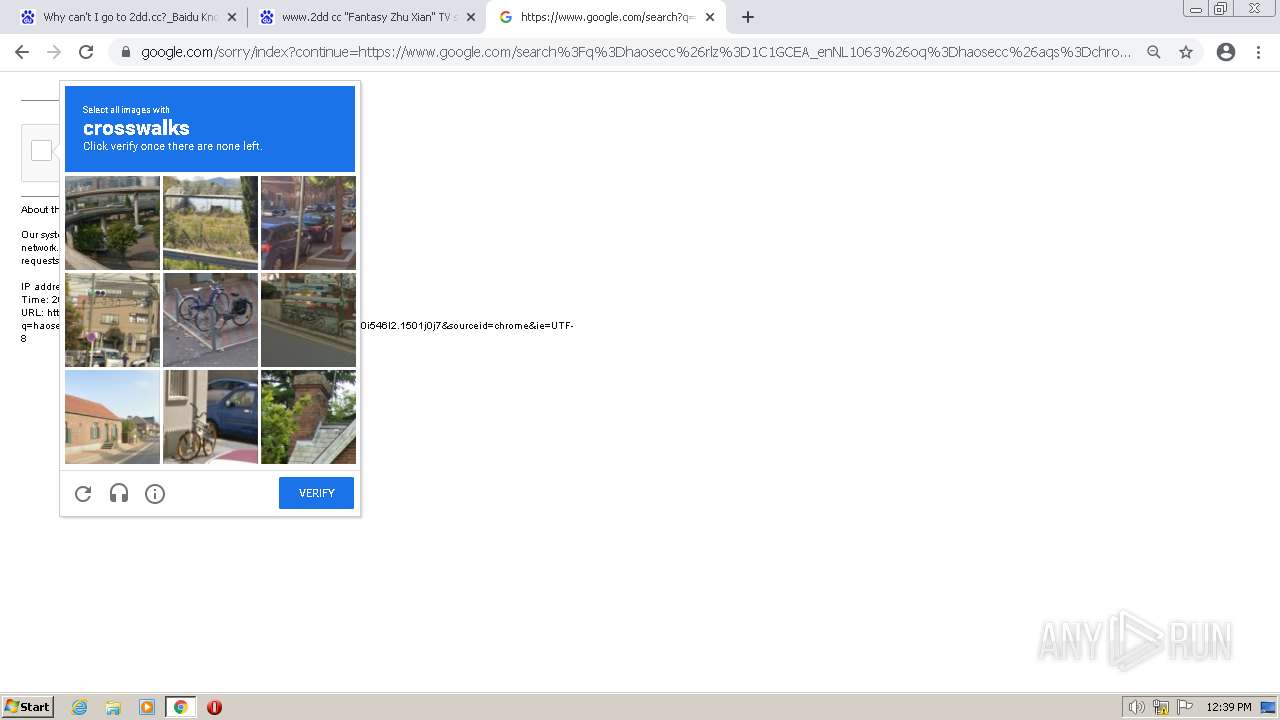Screen dimensions: 1280x720
Task: Close the Google search tab
Action: click(710, 17)
